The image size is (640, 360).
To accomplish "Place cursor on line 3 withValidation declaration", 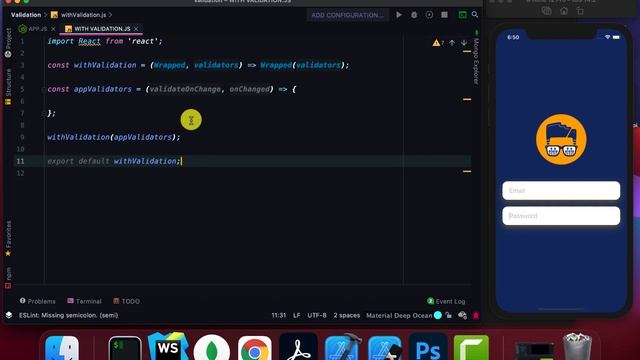I will (x=198, y=65).
